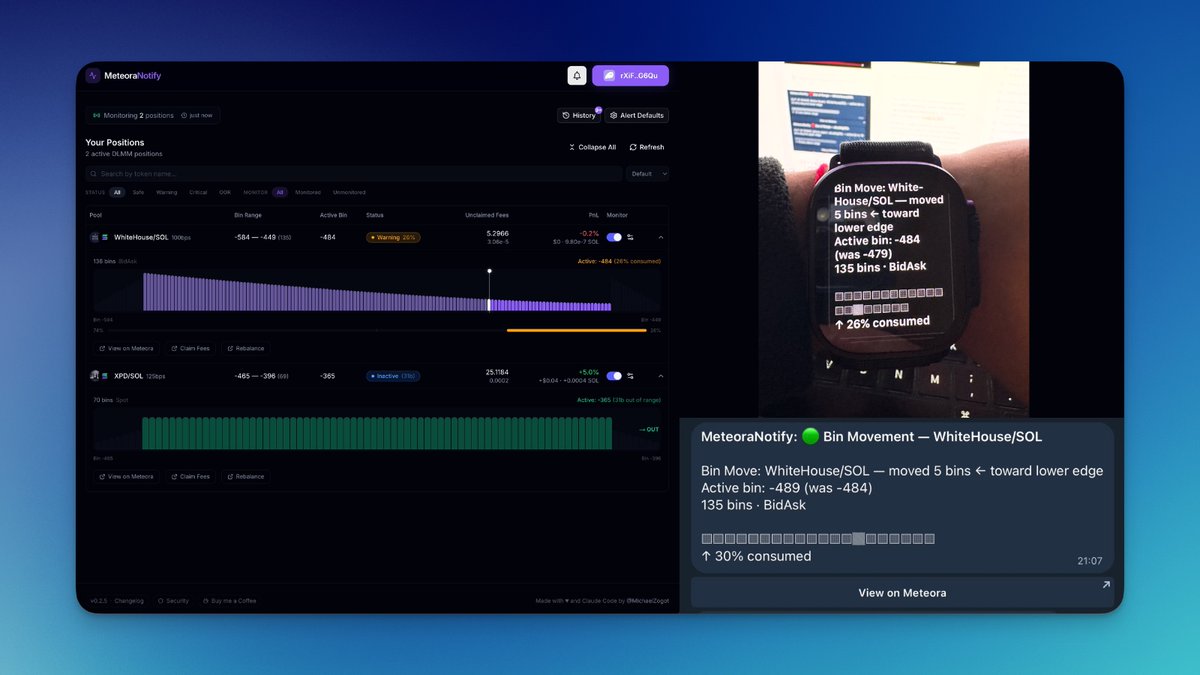The width and height of the screenshot is (1200, 675).
Task: View WhiteHouse/SOL position on Meteora
Action: click(126, 348)
